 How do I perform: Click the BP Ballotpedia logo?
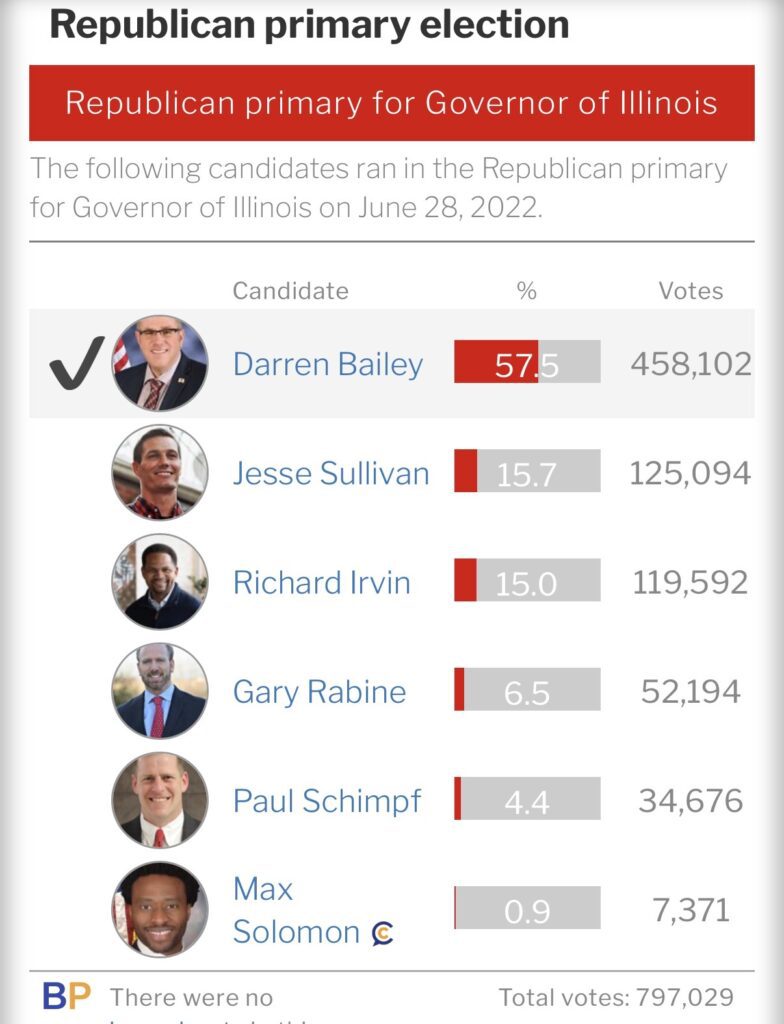pyautogui.click(x=66, y=996)
